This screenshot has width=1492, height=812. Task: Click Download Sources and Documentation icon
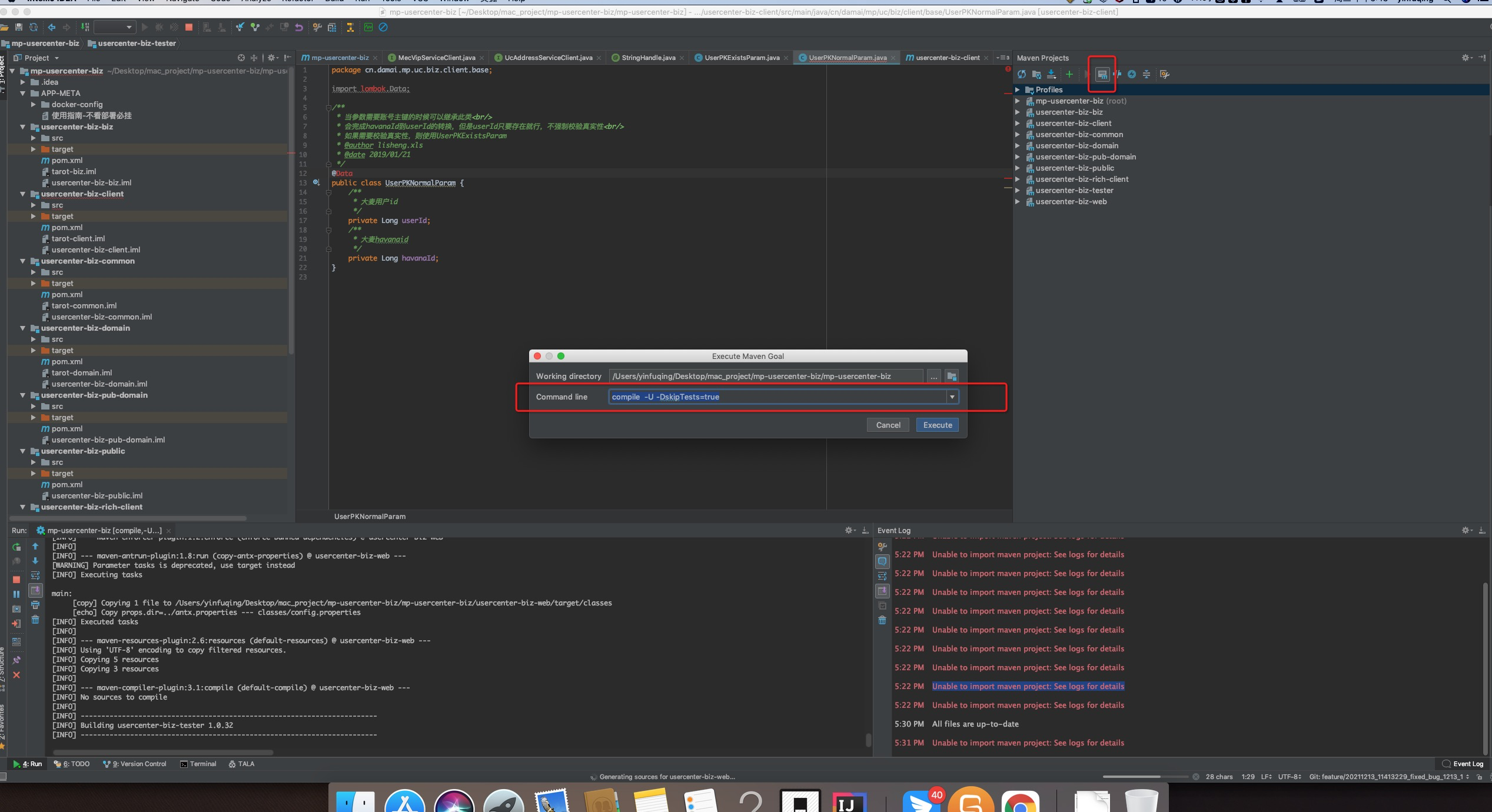(x=1051, y=74)
